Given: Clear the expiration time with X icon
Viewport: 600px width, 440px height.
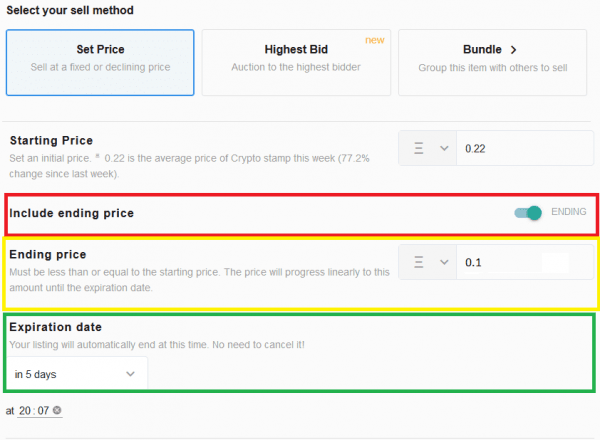Looking at the screenshot, I should pyautogui.click(x=58, y=410).
